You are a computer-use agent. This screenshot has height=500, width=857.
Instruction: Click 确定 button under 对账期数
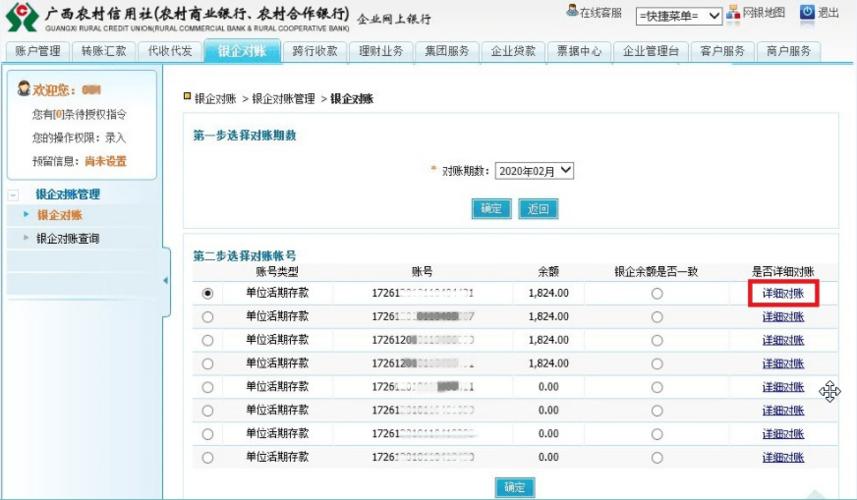[491, 209]
